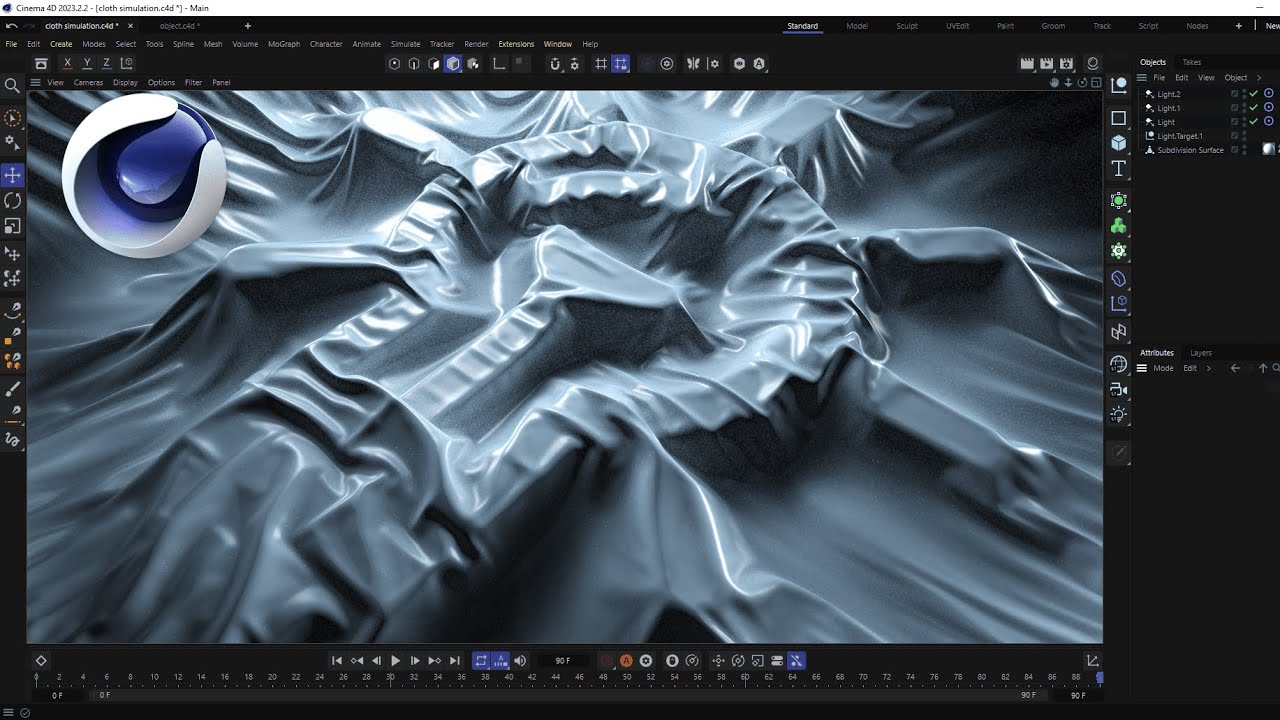
Task: Add a Cube primitive from side palette
Action: point(1119,143)
